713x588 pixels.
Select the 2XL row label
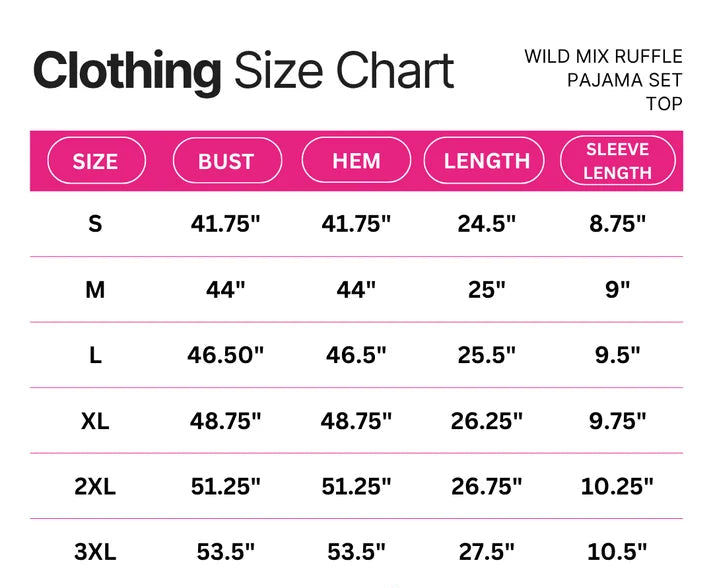pos(95,487)
